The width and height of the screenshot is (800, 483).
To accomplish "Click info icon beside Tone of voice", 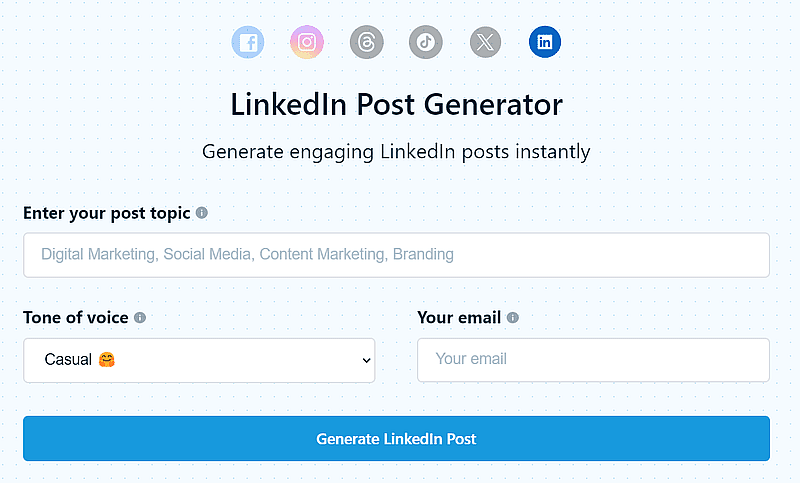I will coord(140,318).
